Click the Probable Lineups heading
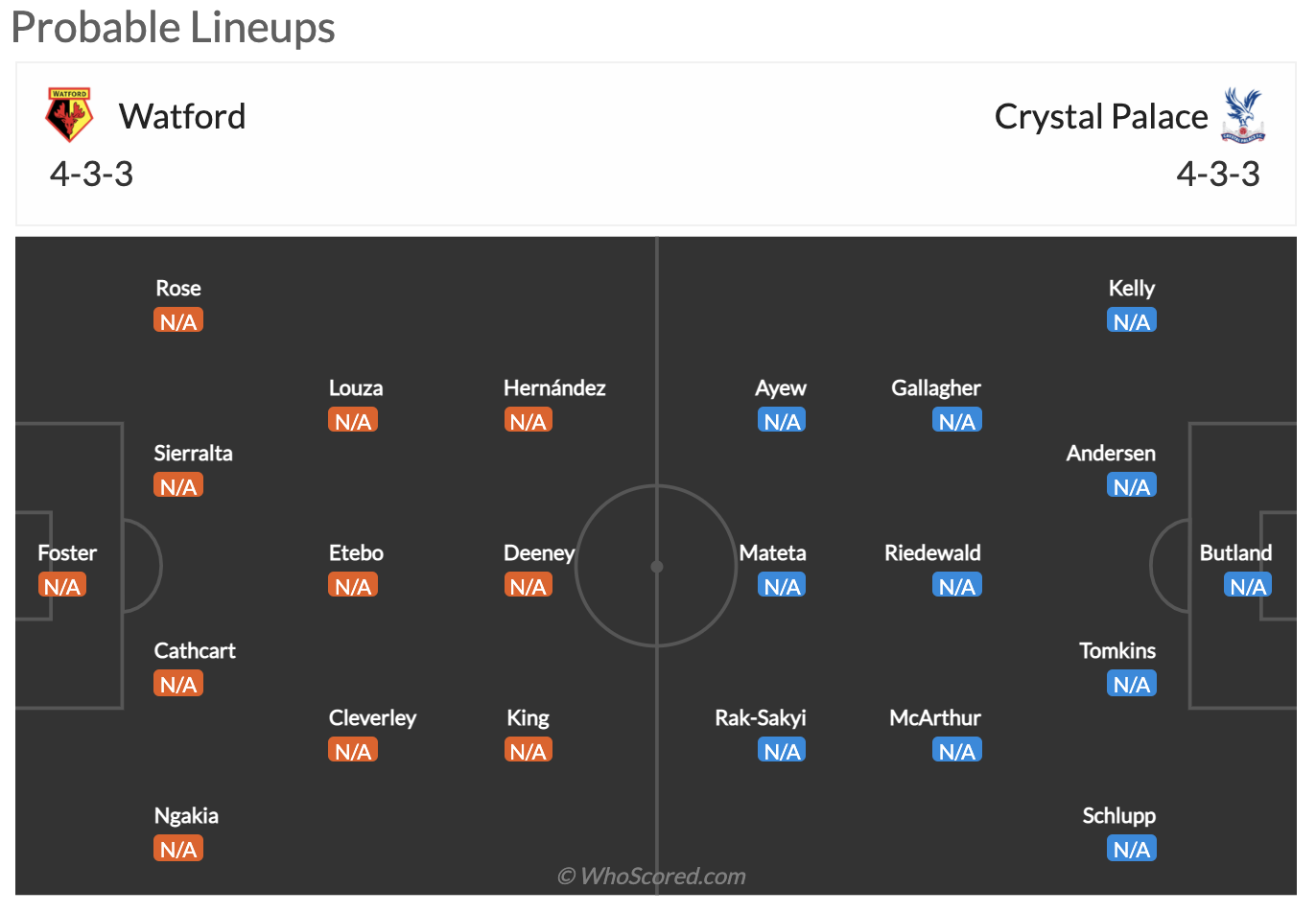The height and width of the screenshot is (913, 1316). click(x=174, y=27)
